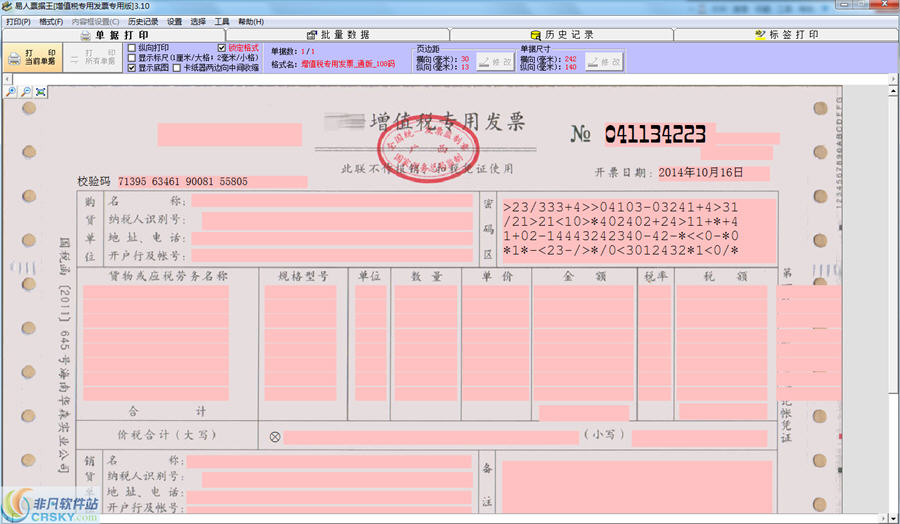
Task: Switch to the 历史记录 tab
Action: [x=561, y=35]
